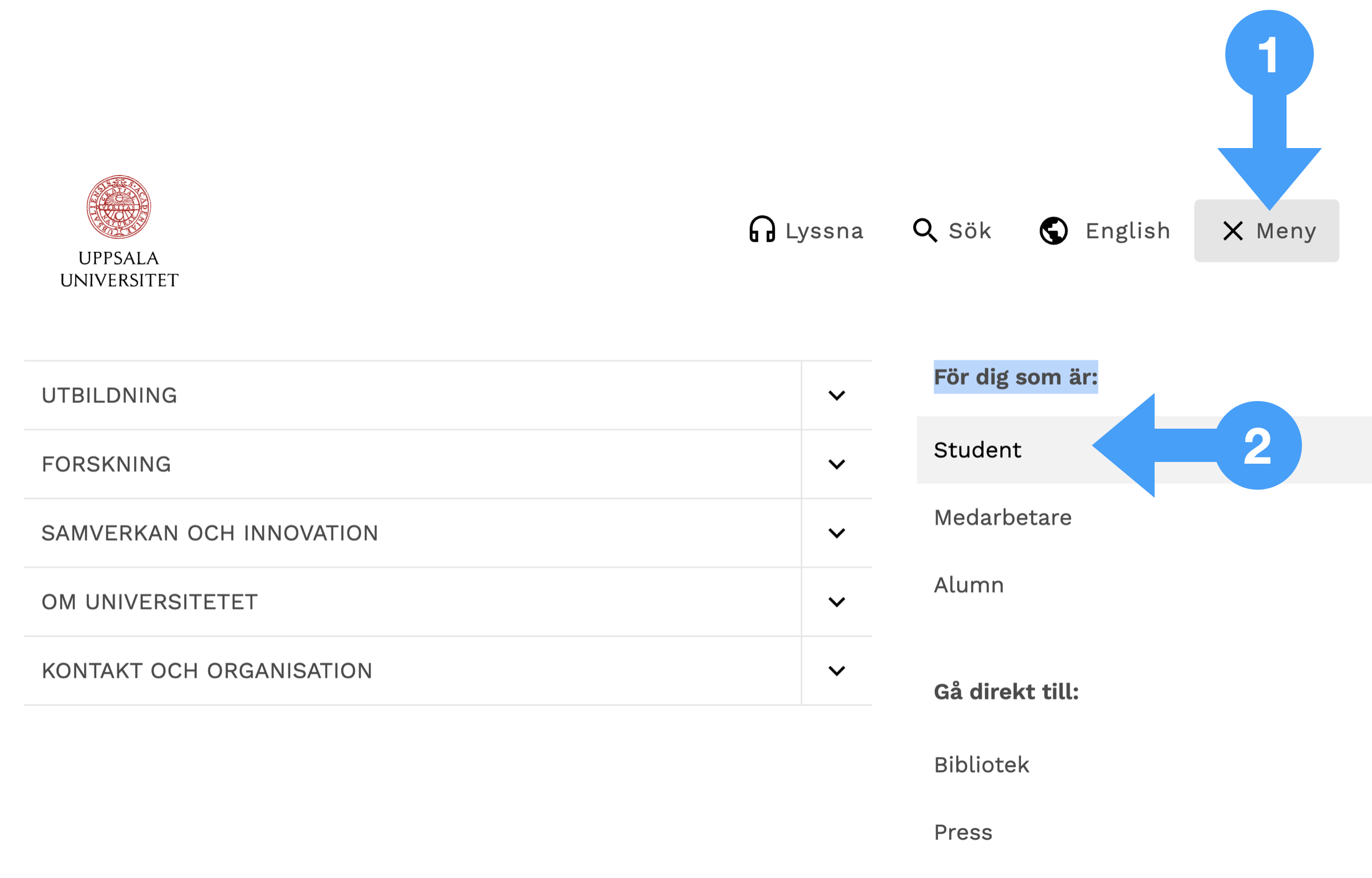Screen dimensions: 1372x878
Task: Expand the Utbildning section chevron
Action: [x=836, y=395]
